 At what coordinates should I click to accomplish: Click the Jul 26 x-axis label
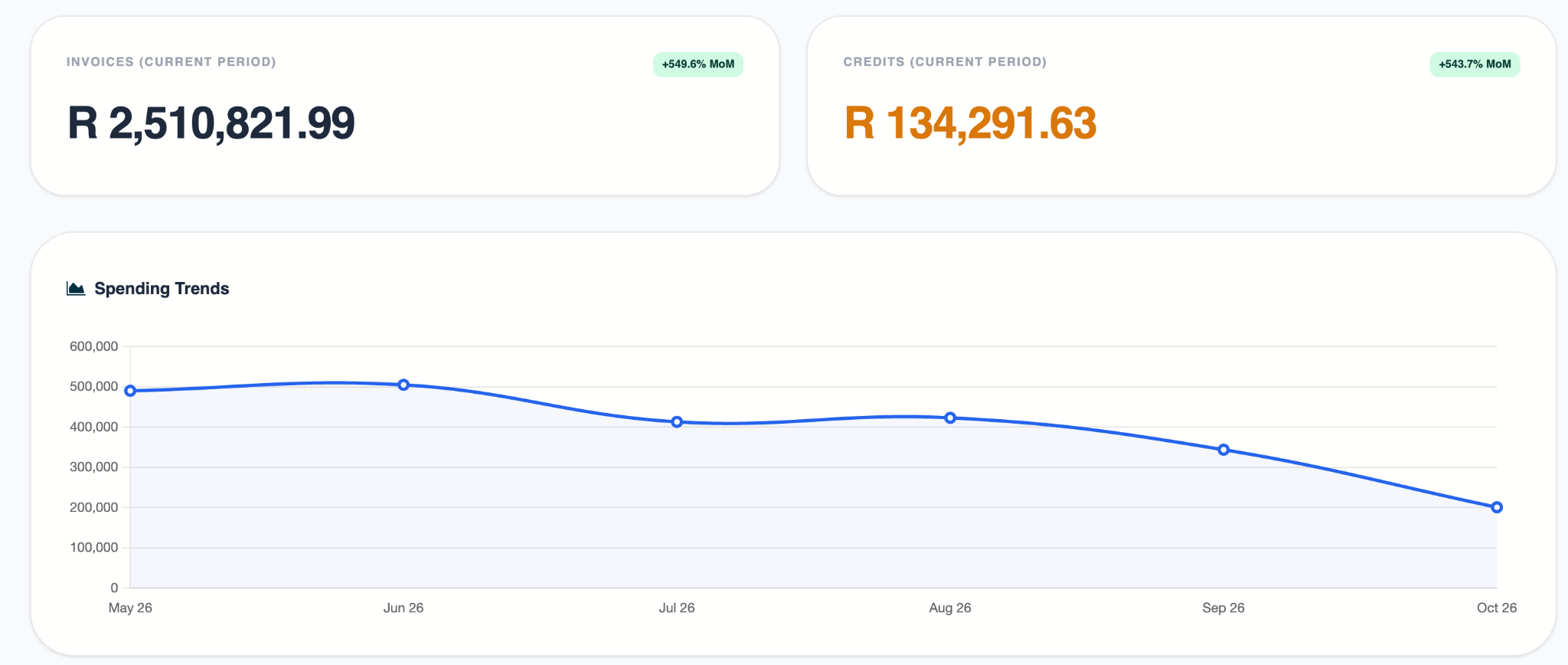(x=677, y=608)
